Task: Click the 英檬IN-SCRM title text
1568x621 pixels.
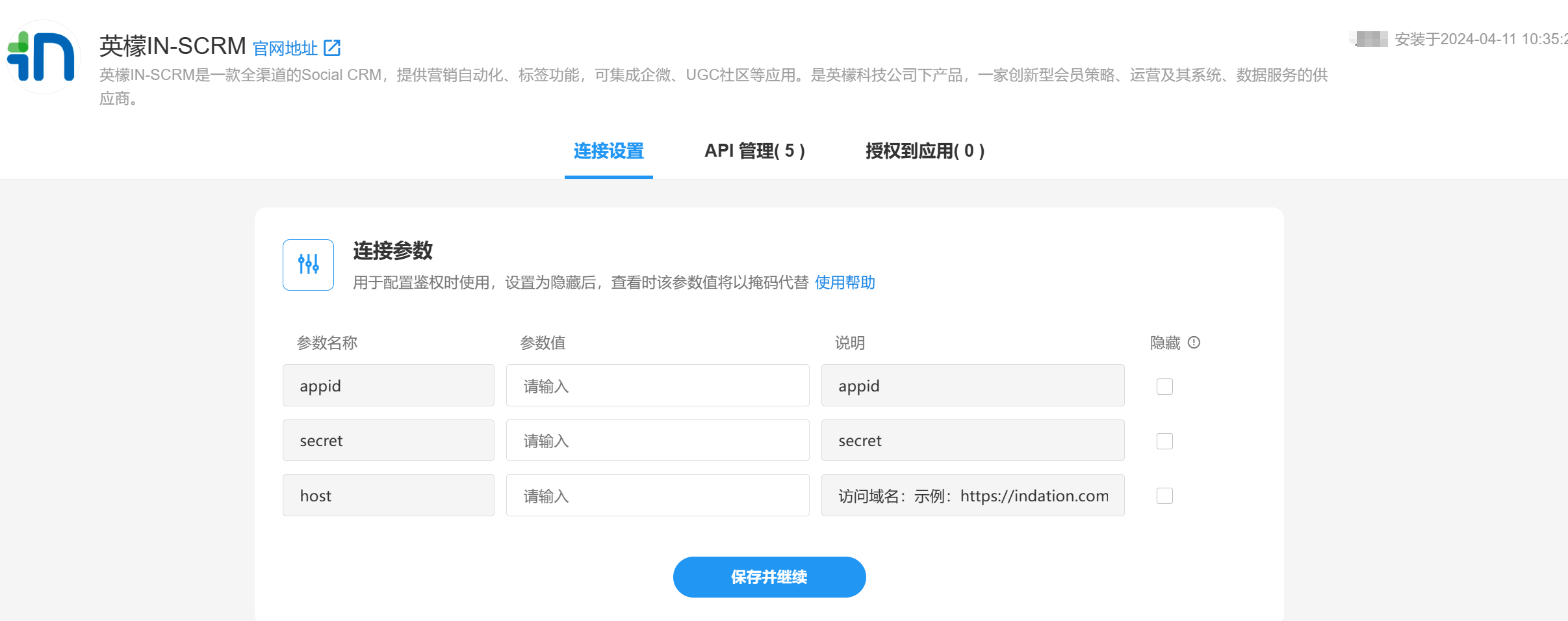Action: 172,46
